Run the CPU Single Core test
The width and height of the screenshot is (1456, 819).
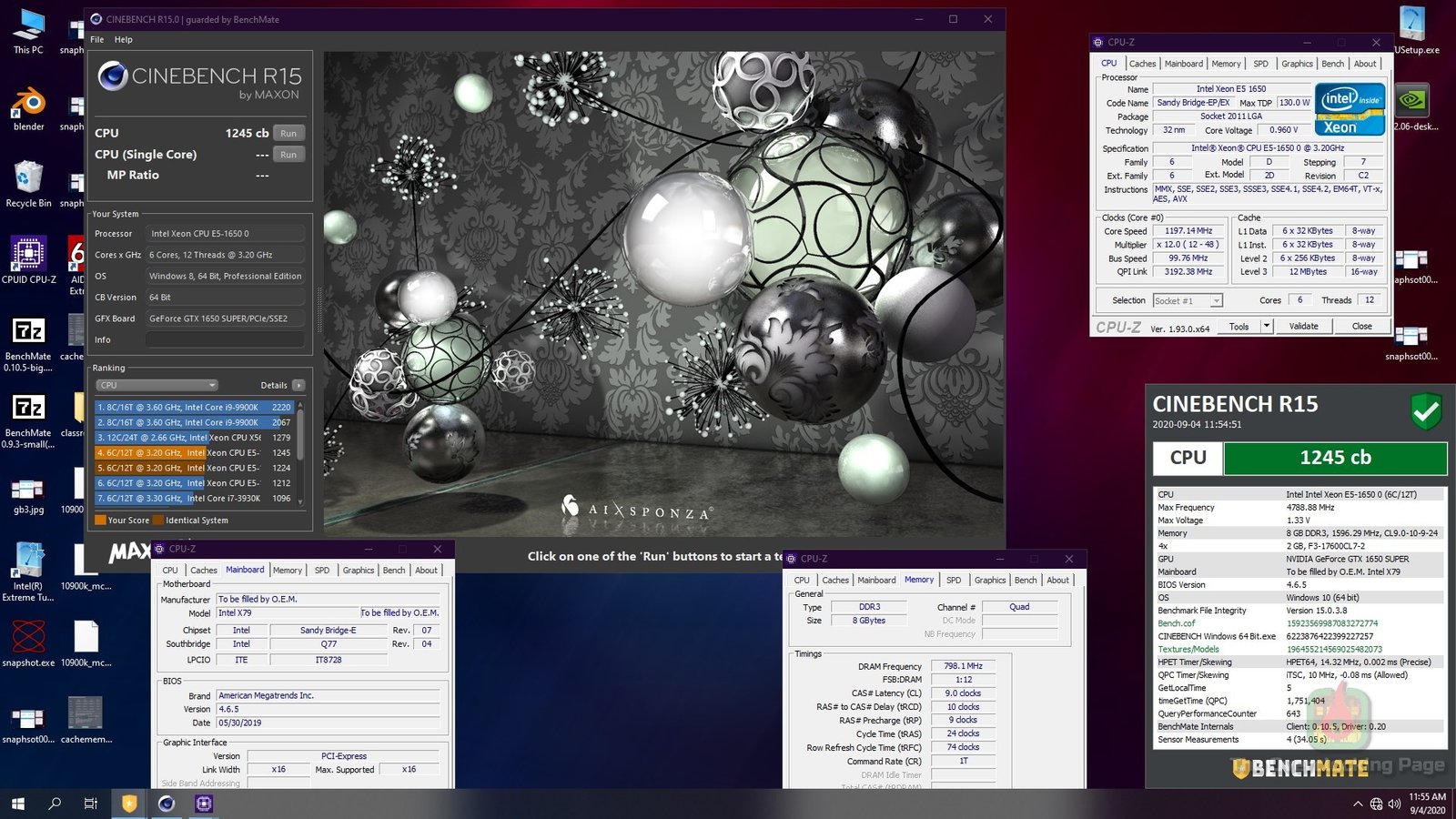tap(288, 155)
